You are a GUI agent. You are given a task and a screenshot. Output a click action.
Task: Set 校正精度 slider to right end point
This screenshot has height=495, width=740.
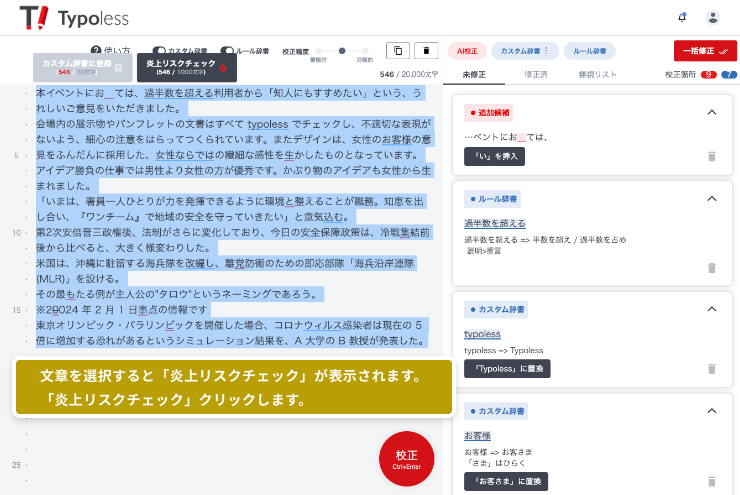click(x=365, y=50)
